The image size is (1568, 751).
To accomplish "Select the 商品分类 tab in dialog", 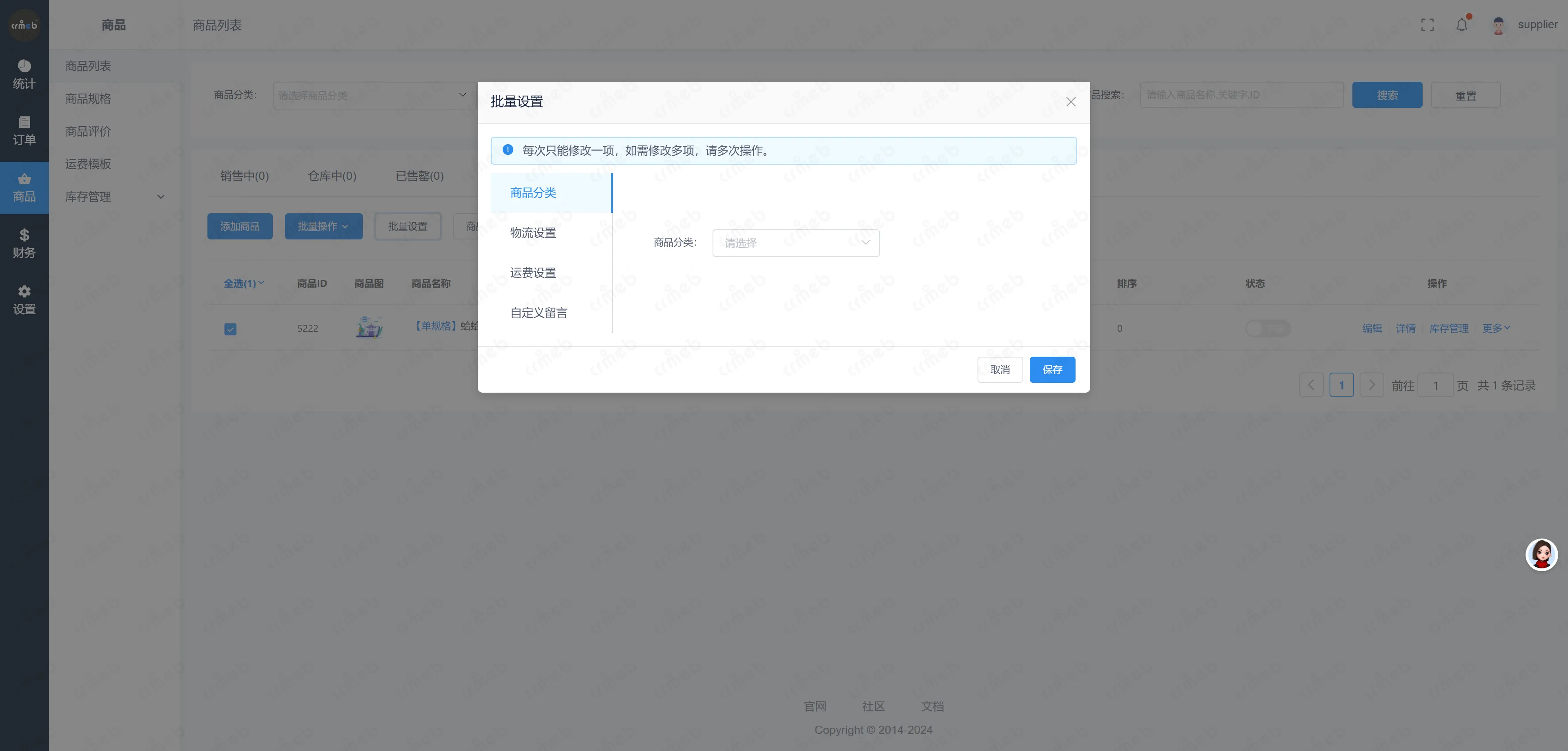I will click(x=551, y=192).
